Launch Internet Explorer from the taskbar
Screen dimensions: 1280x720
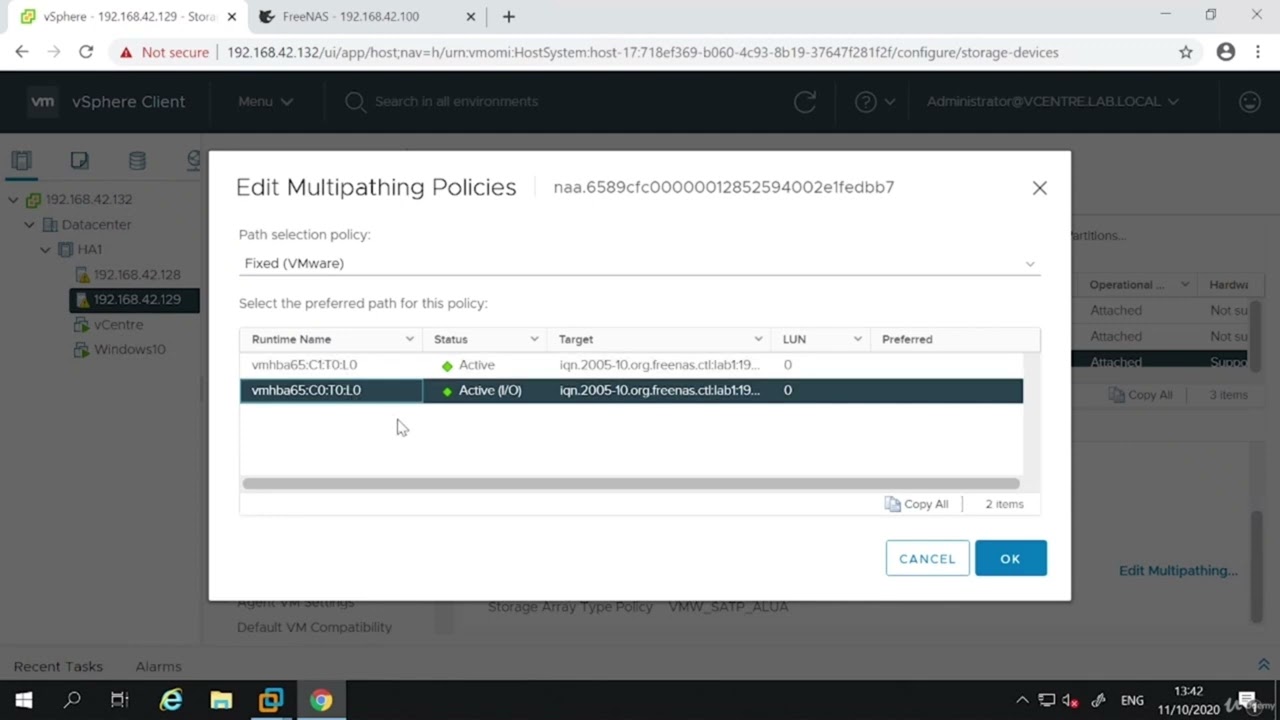(x=171, y=700)
